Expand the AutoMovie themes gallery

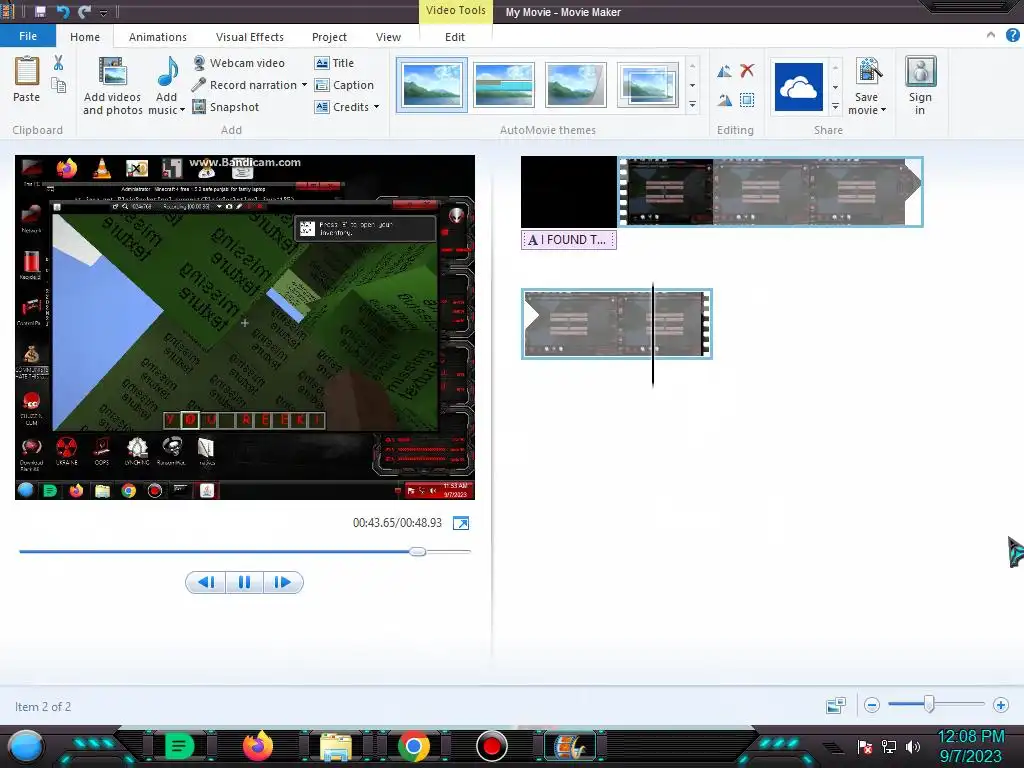(692, 104)
